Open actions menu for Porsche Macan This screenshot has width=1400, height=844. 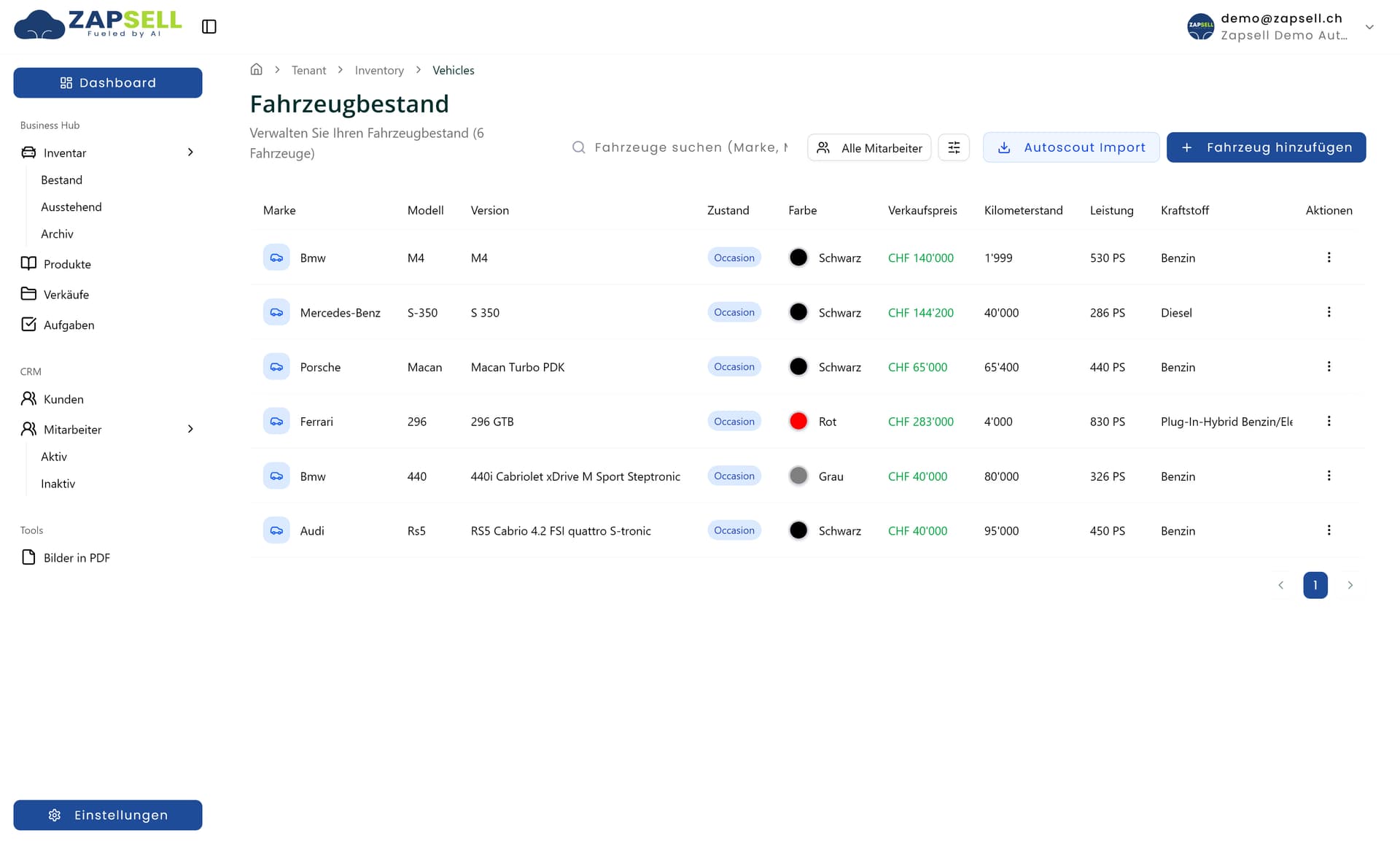click(1329, 367)
